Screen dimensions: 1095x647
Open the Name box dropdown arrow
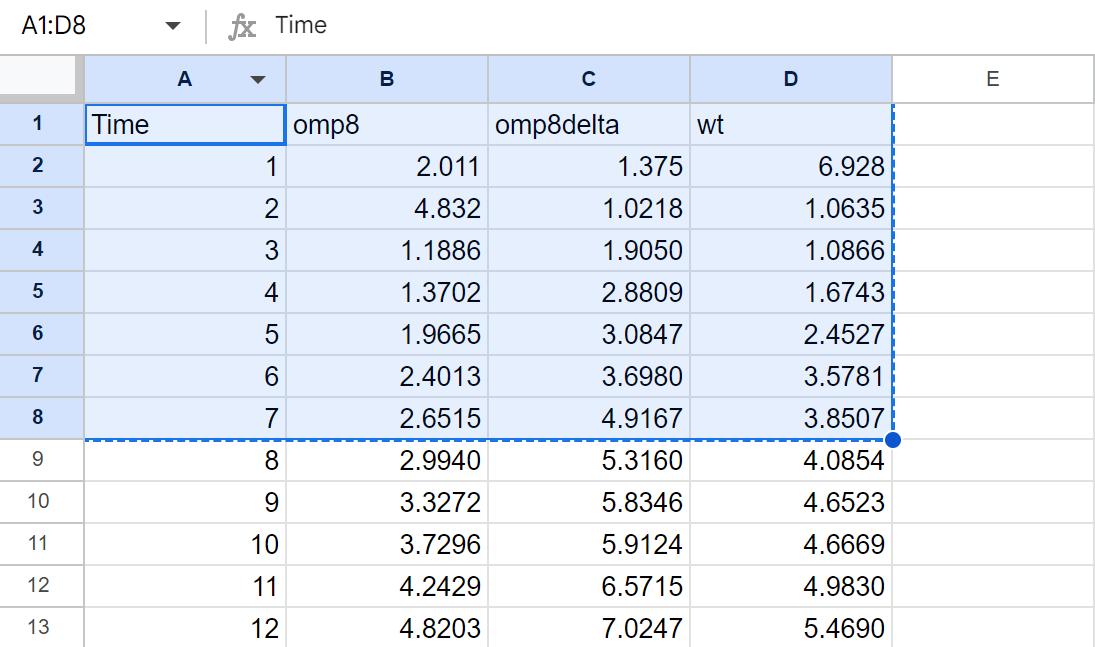tap(173, 26)
